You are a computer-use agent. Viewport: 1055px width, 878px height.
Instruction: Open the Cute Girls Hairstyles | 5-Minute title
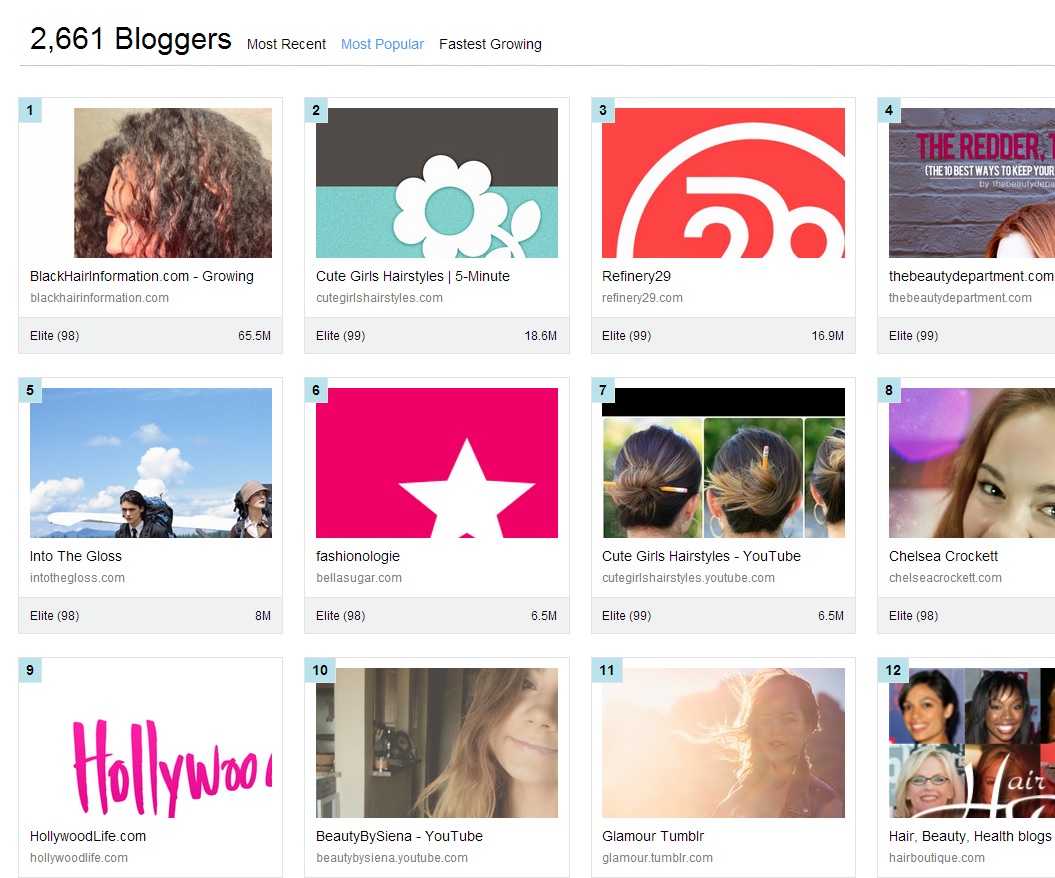pos(413,277)
